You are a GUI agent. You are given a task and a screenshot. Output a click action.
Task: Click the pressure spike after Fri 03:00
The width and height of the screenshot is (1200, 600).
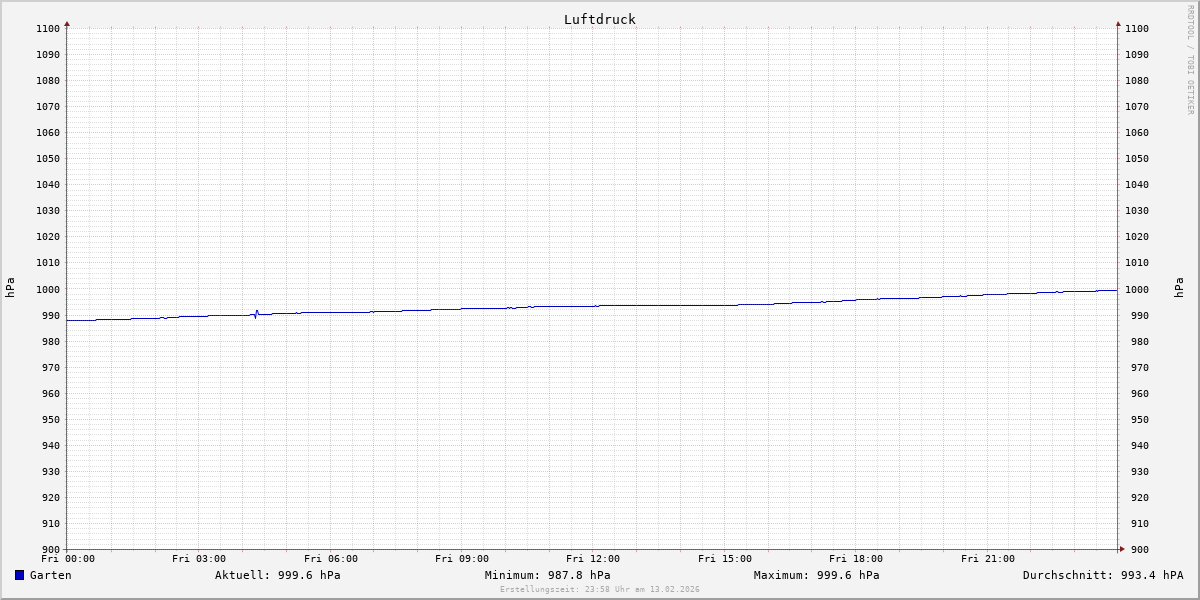[x=256, y=314]
